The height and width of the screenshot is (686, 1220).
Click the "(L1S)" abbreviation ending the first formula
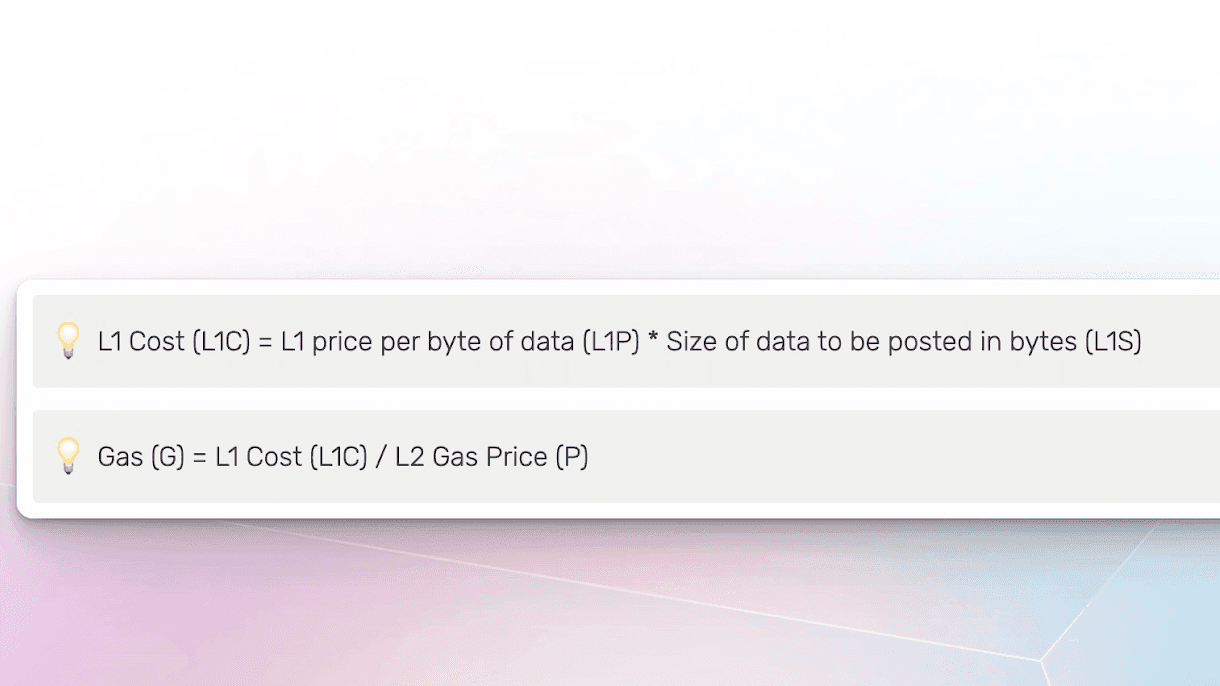(x=1113, y=342)
